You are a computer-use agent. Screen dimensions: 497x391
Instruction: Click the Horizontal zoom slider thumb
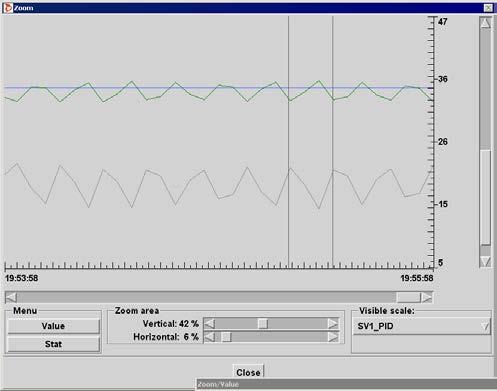(x=226, y=337)
